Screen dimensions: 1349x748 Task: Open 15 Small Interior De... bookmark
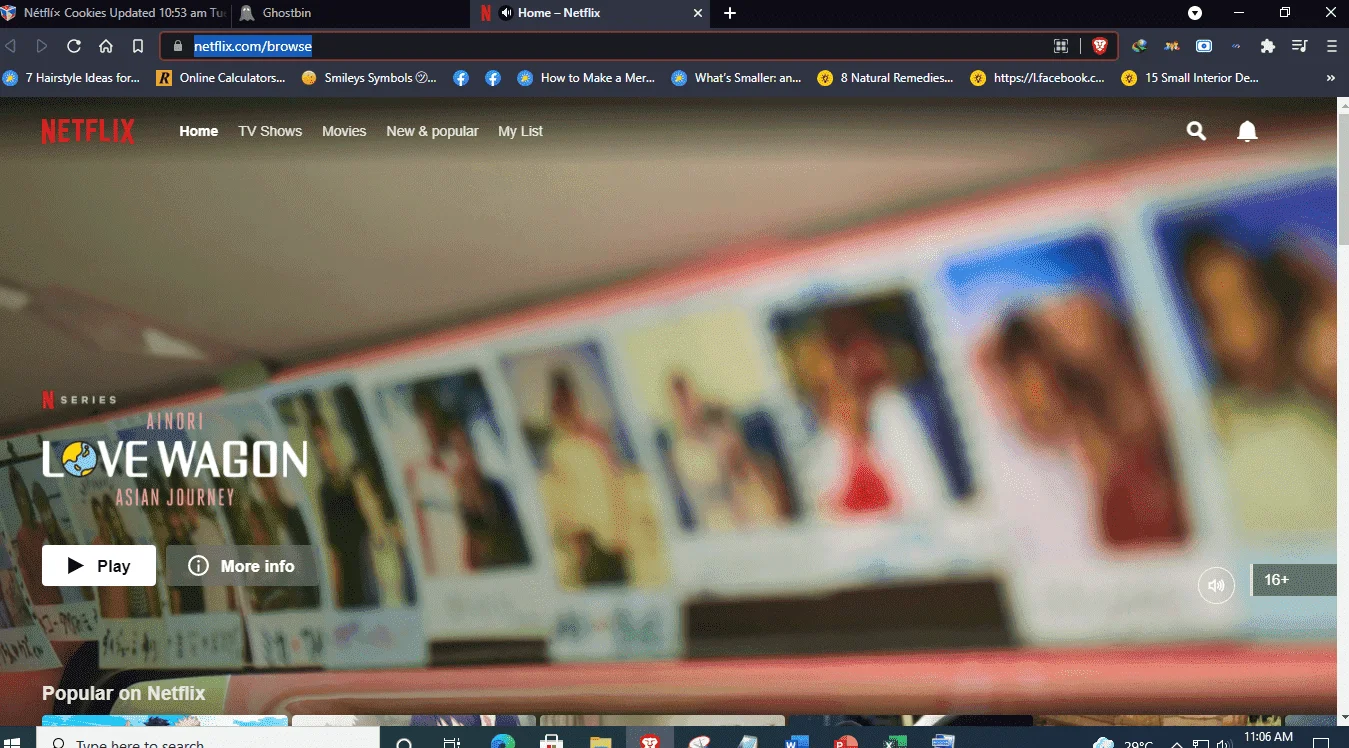1191,78
